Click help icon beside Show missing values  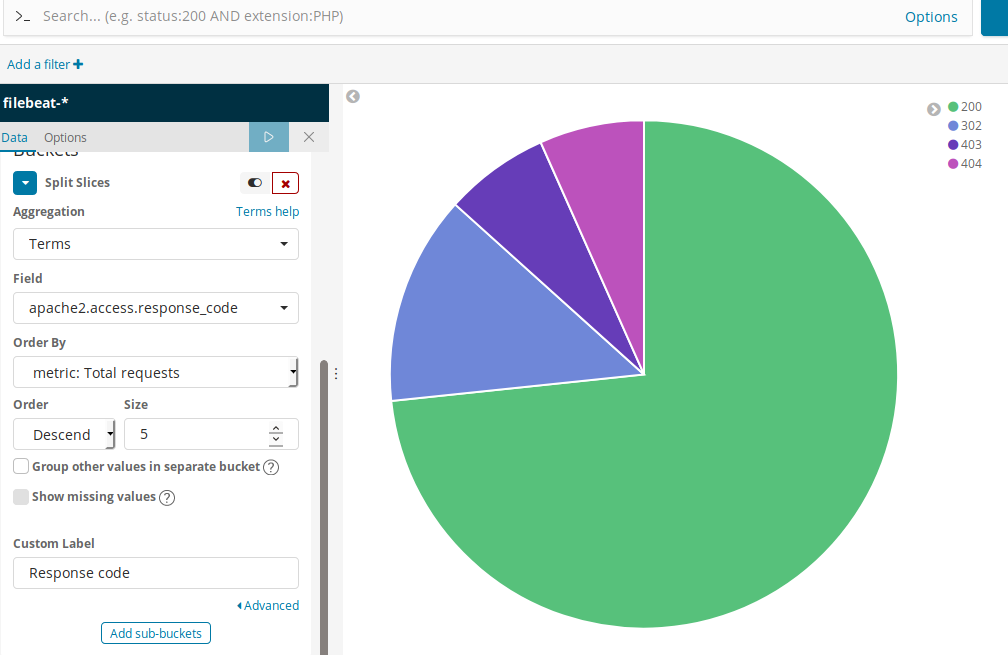pyautogui.click(x=167, y=498)
